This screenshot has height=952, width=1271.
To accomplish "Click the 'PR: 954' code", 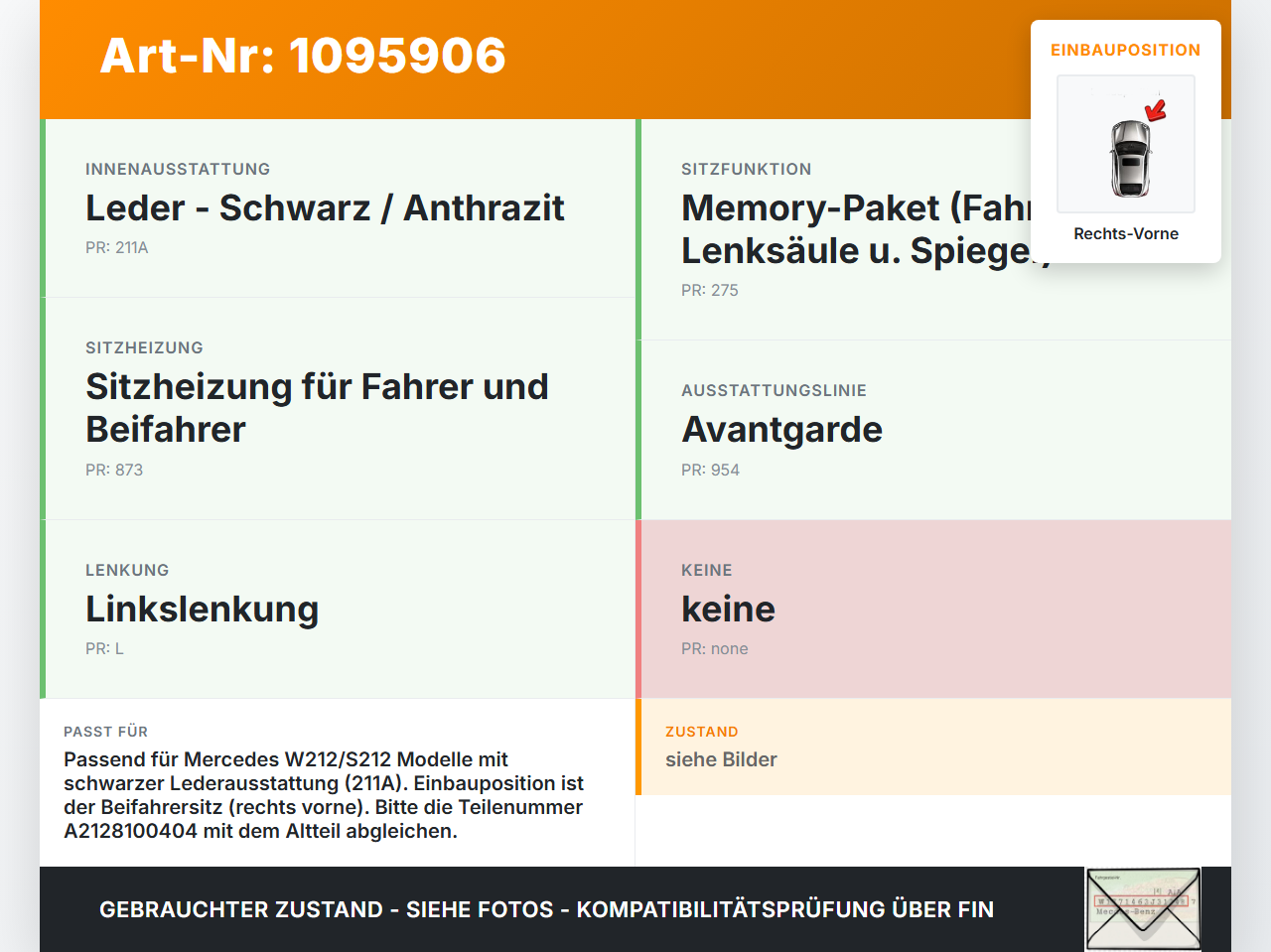I will pos(710,470).
